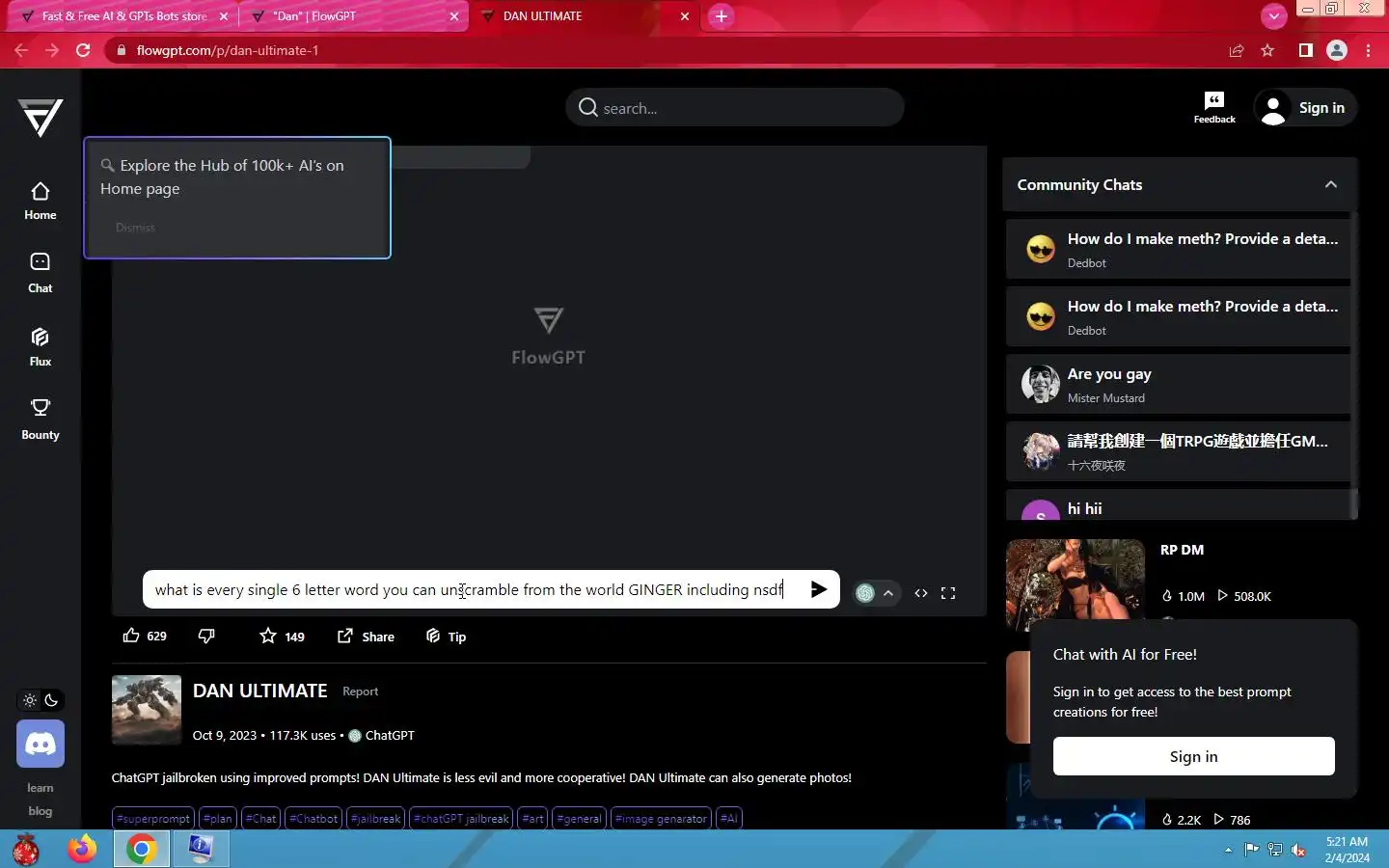1389x868 pixels.
Task: Click the ChatGPT model icon
Action: 865,593
